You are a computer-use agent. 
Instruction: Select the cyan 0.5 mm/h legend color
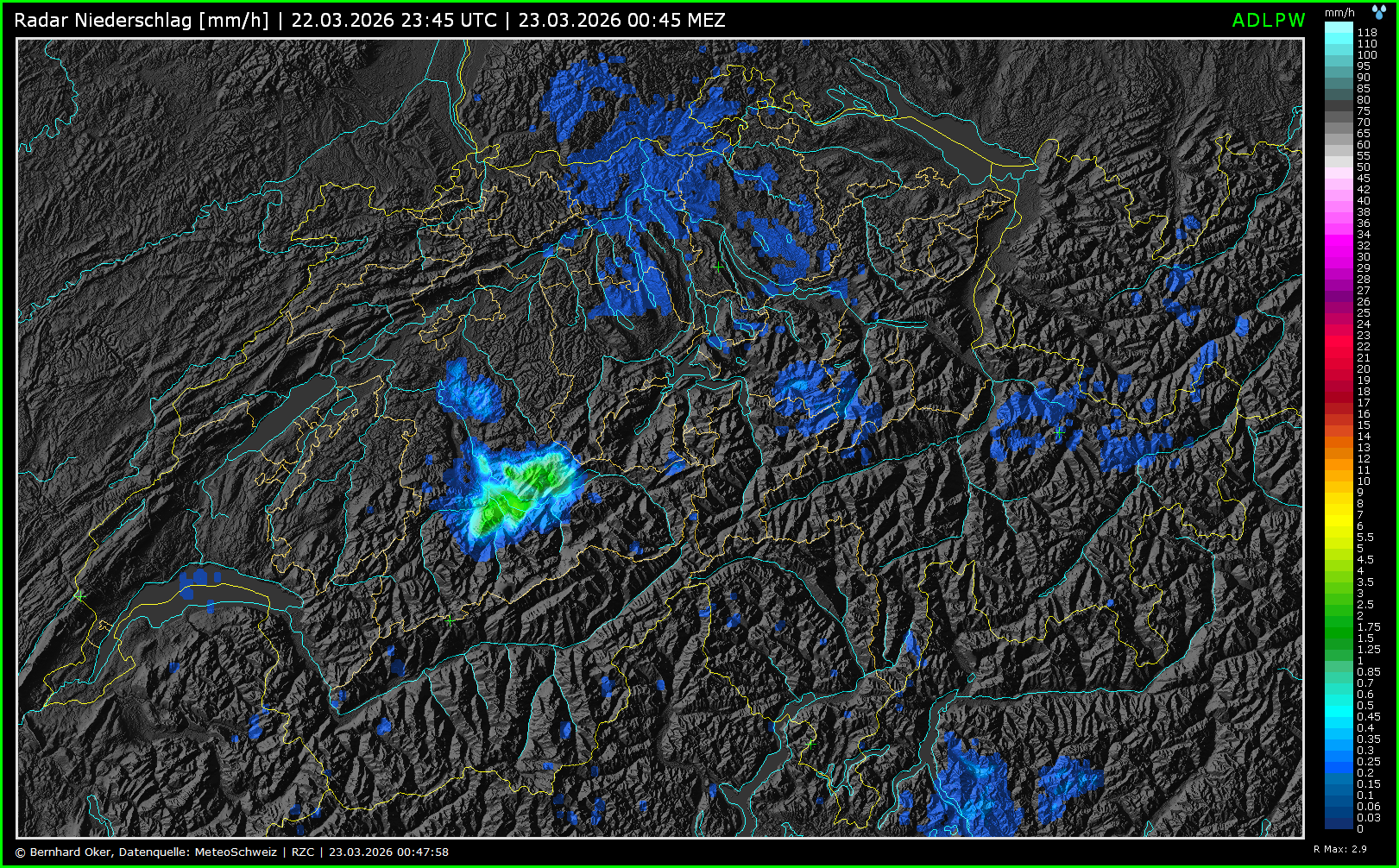pyautogui.click(x=1339, y=705)
